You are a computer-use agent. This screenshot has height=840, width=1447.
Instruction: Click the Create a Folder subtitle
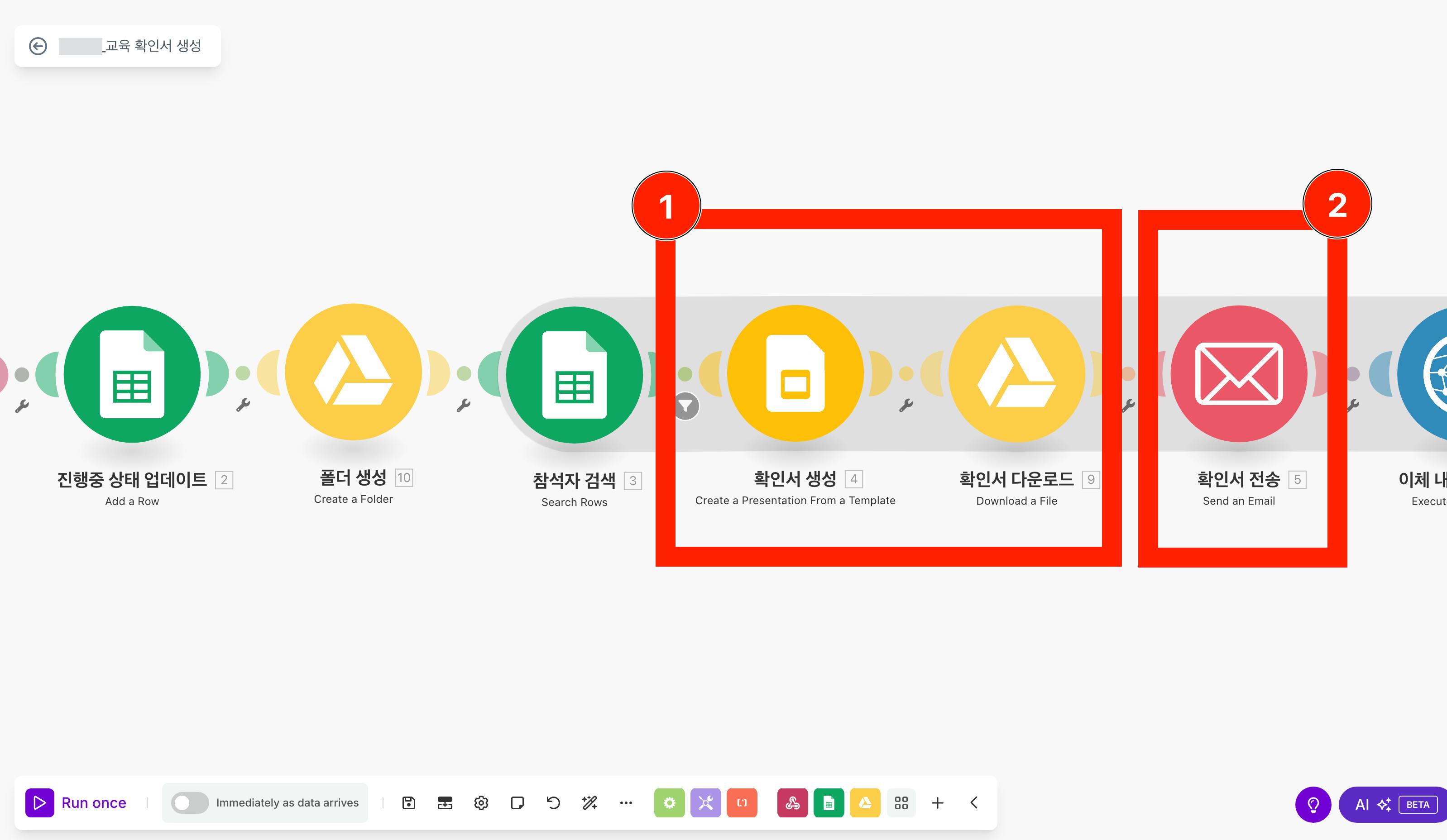[353, 499]
